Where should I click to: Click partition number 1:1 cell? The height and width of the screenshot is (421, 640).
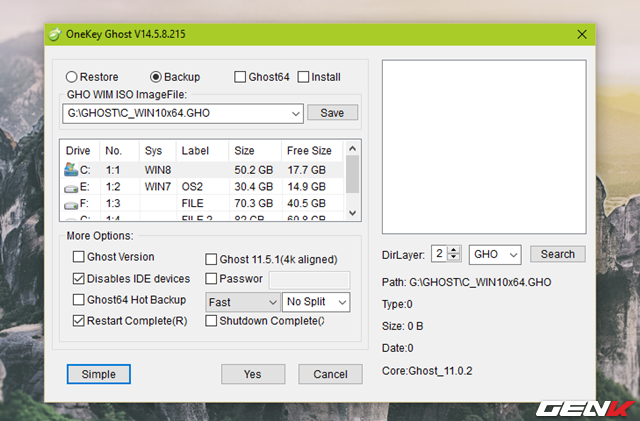(x=113, y=170)
